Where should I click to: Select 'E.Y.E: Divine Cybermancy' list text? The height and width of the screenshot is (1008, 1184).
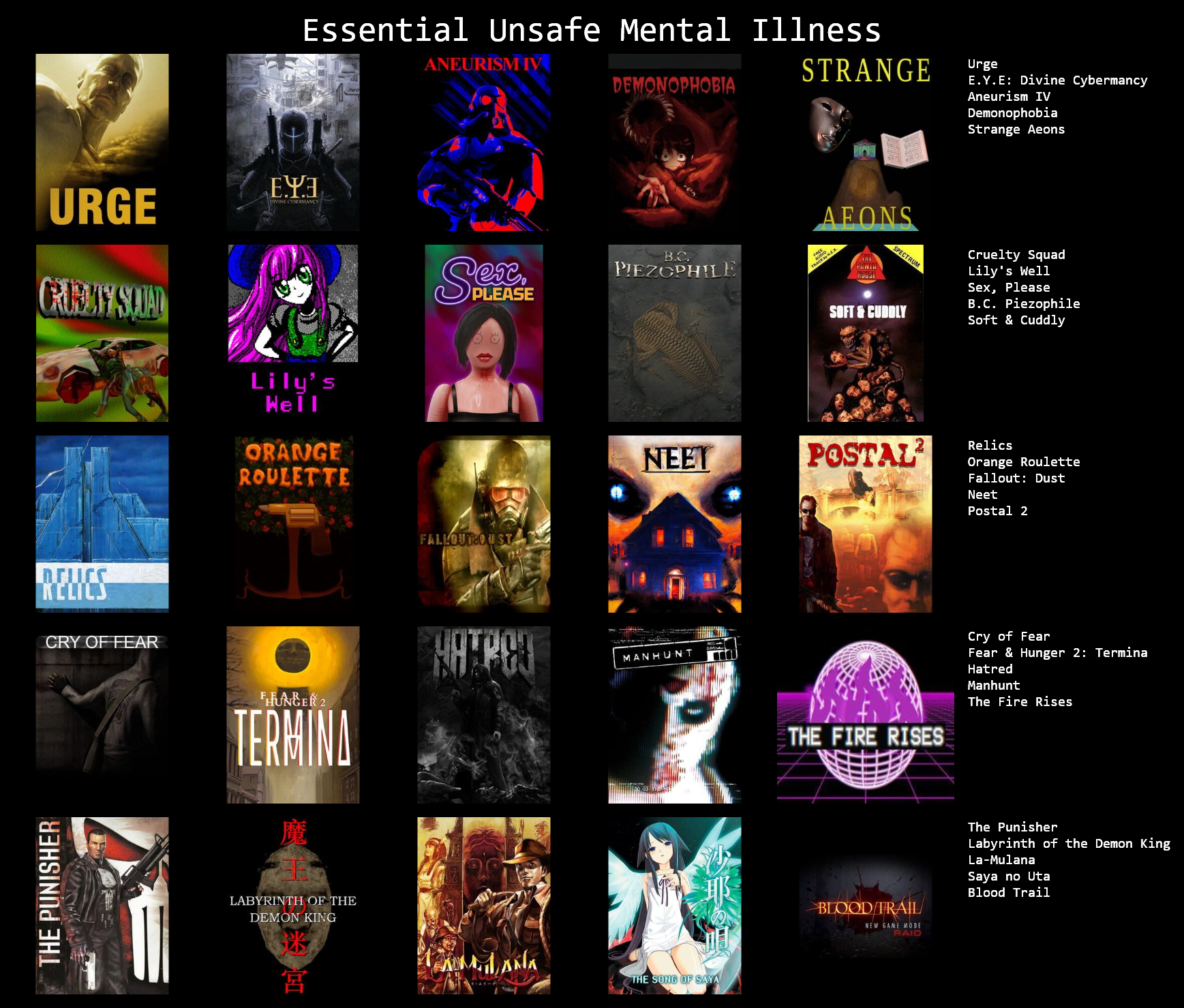pos(1057,80)
